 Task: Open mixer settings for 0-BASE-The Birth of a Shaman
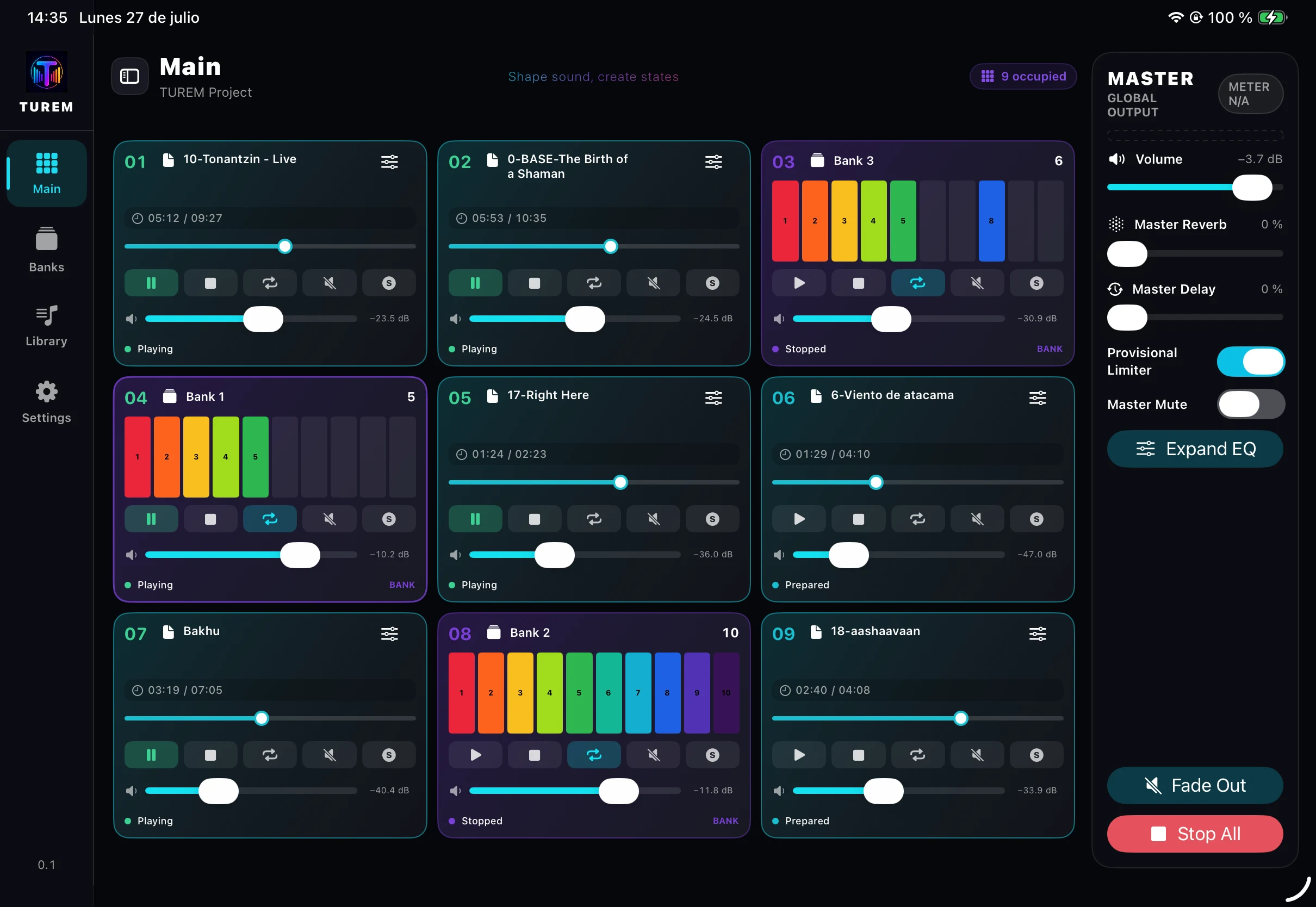[713, 162]
